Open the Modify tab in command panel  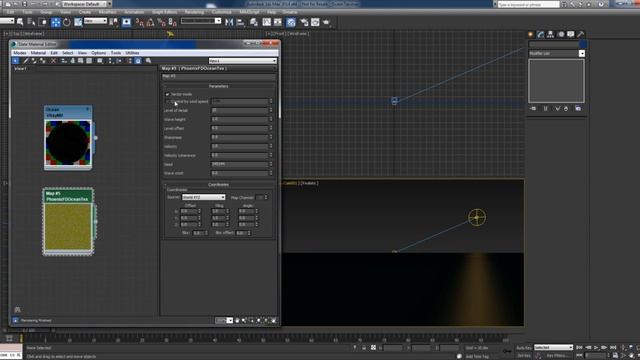[x=540, y=34]
